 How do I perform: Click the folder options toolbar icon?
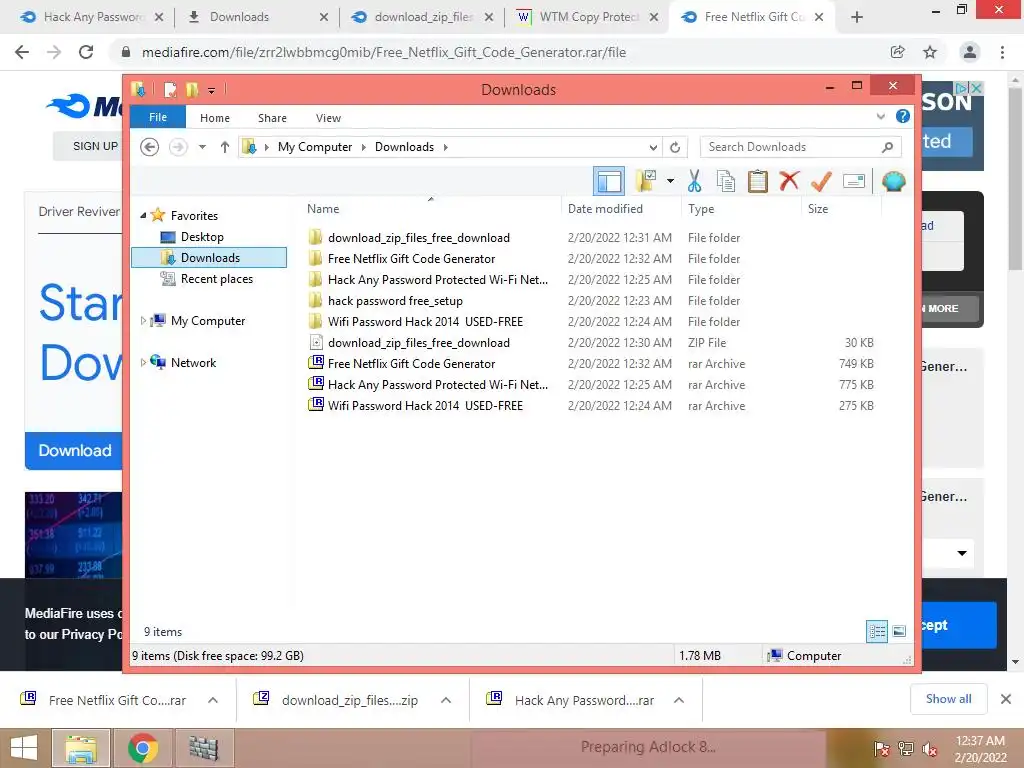pos(646,181)
